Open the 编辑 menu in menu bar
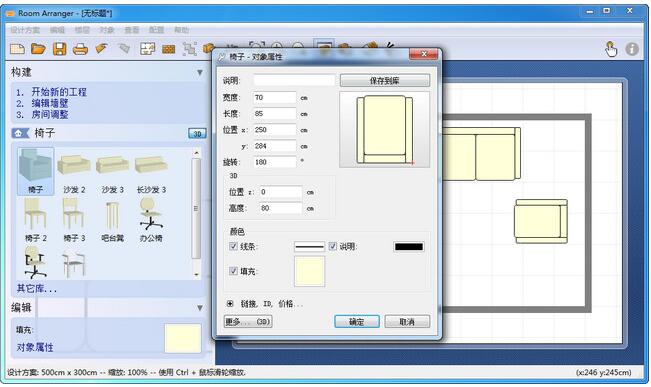Image resolution: width=651 pixels, height=387 pixels. coord(57,30)
